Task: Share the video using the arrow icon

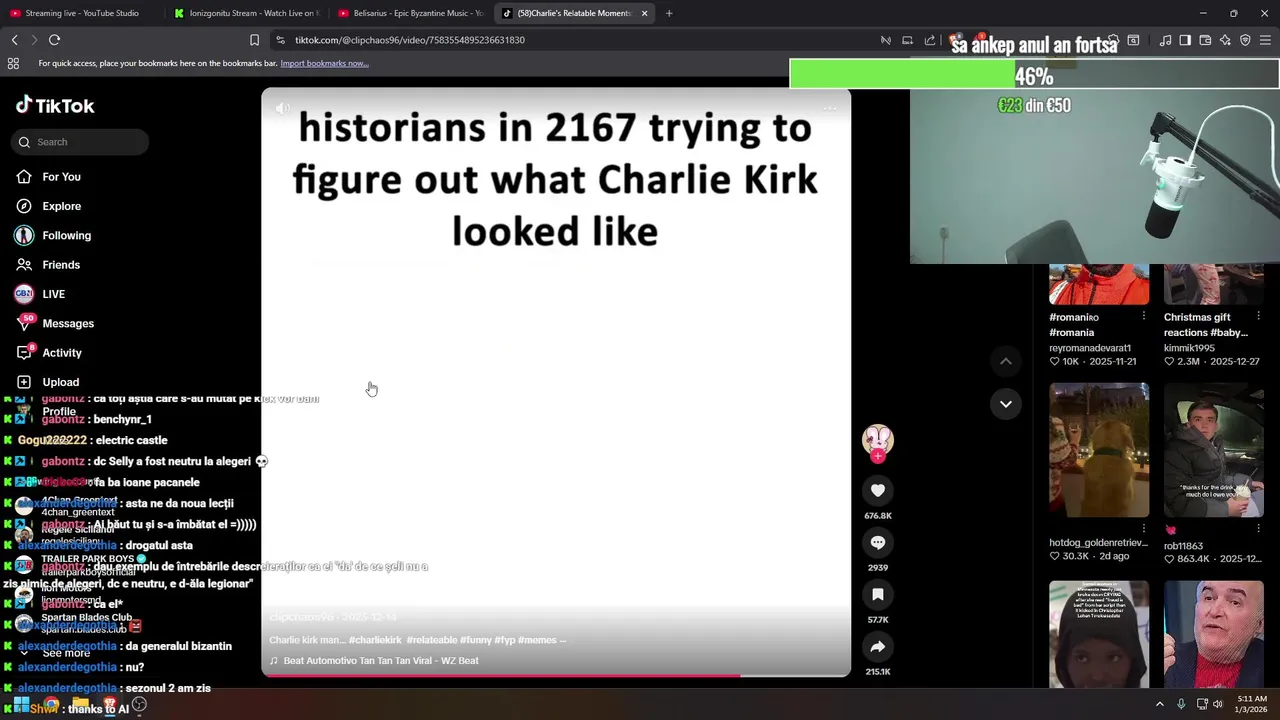Action: coord(877,646)
